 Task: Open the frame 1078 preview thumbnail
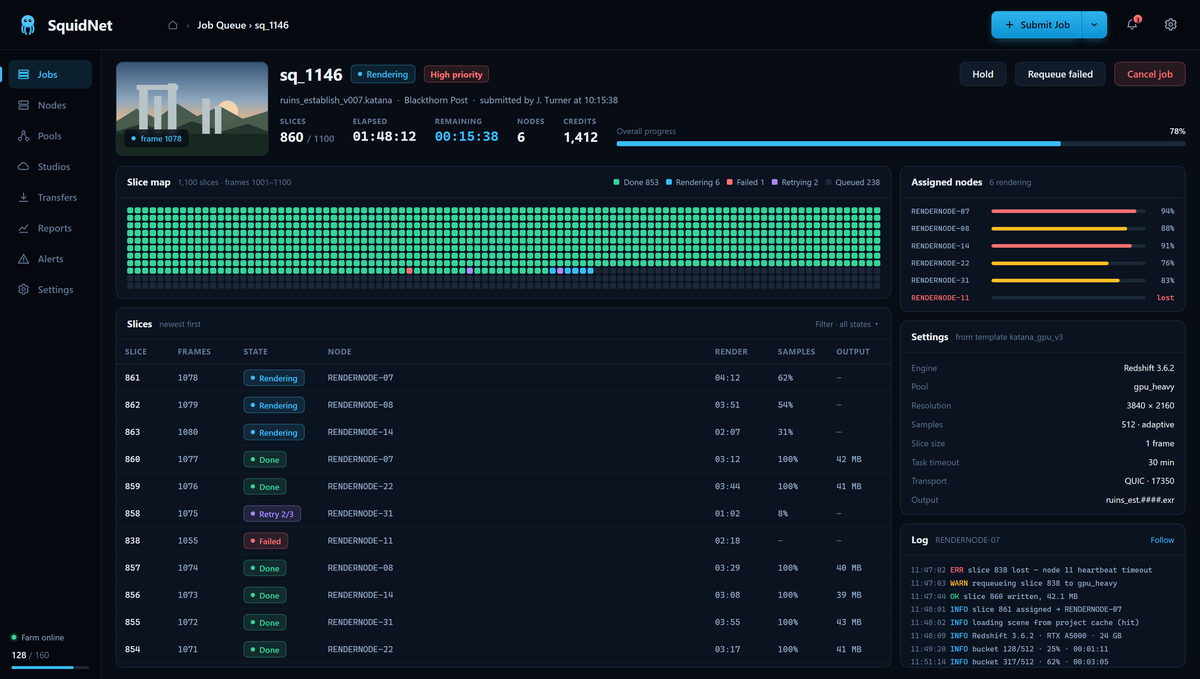192,109
